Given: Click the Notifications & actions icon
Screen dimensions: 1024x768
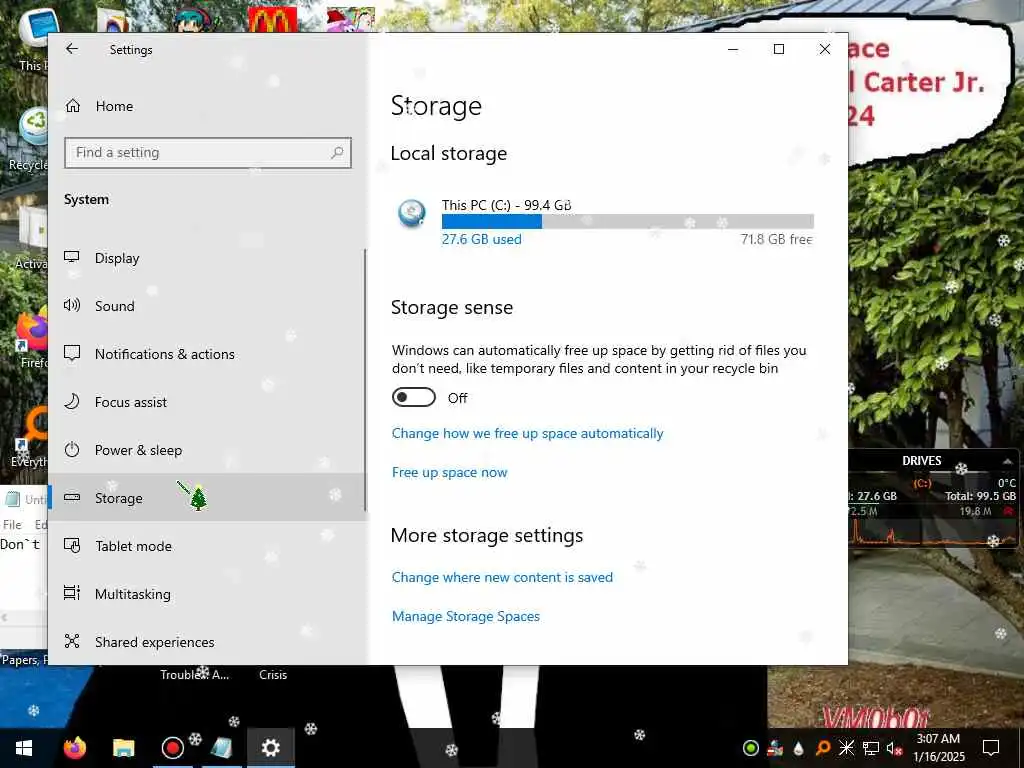Looking at the screenshot, I should tap(72, 353).
